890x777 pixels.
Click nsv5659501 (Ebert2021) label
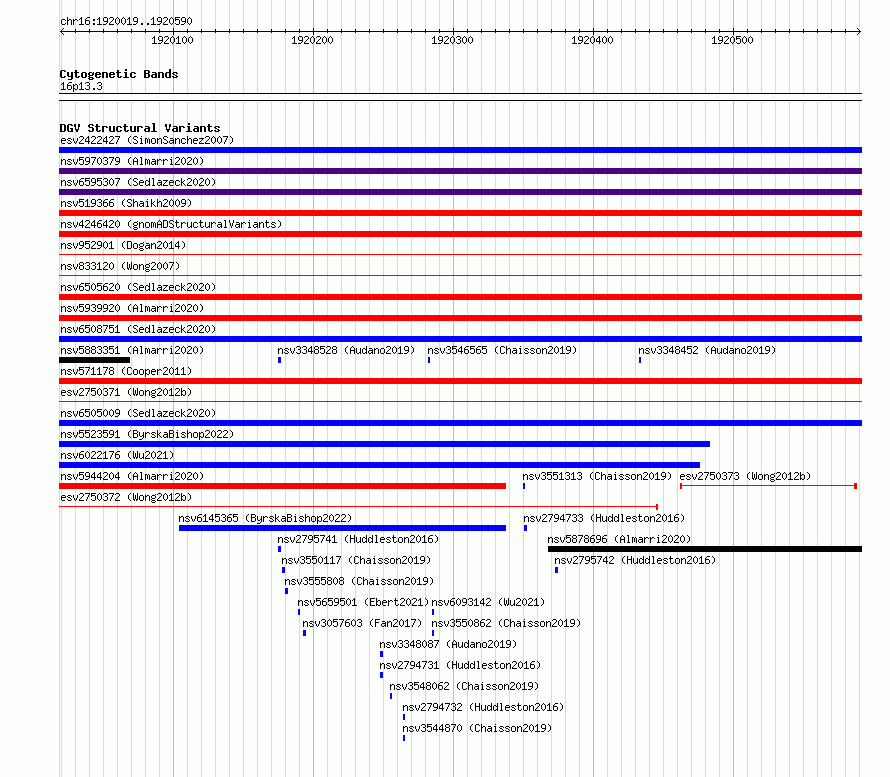coord(363,602)
